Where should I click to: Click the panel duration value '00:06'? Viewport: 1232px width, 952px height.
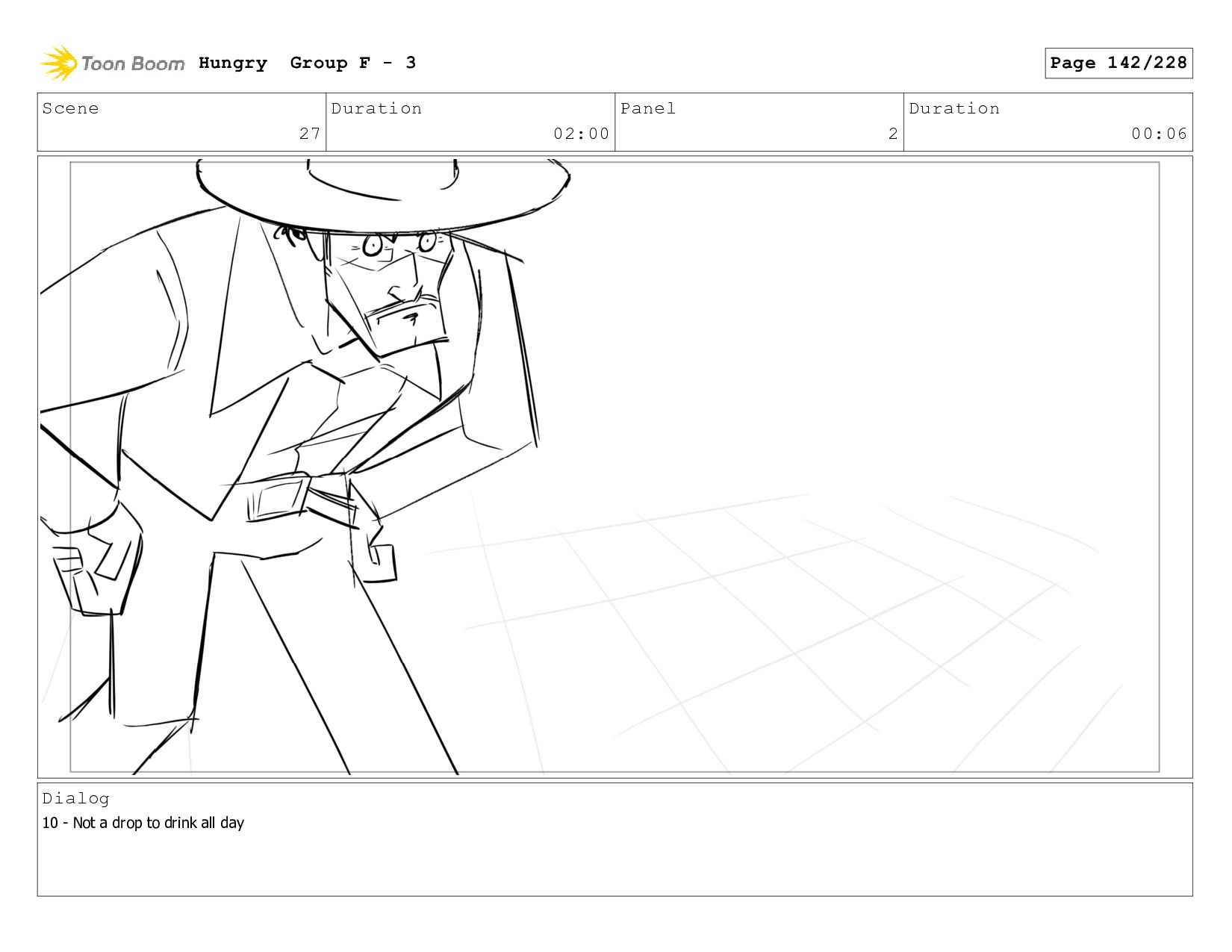(x=1159, y=134)
